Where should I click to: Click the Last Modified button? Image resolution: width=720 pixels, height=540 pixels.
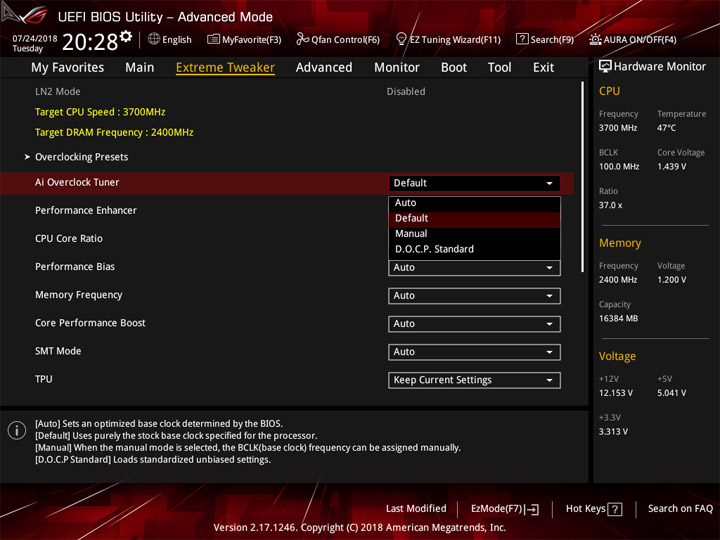tap(416, 509)
